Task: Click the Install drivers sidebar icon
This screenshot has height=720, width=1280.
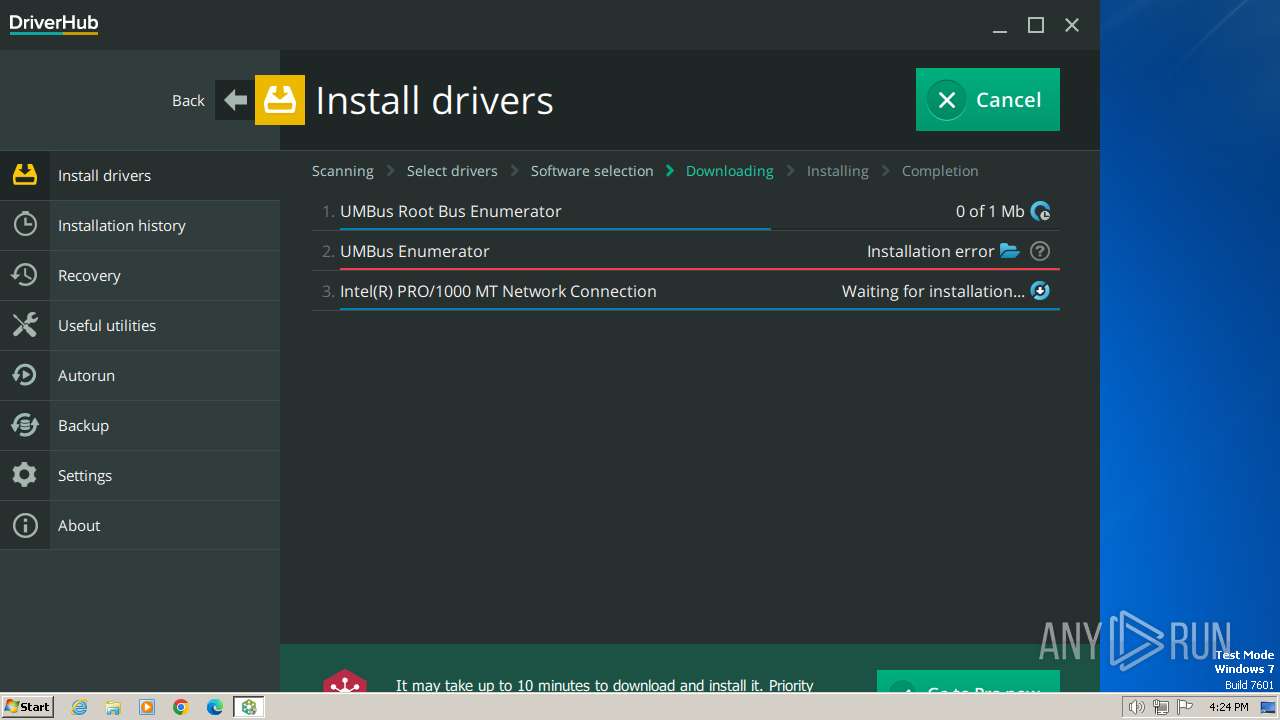Action: pos(25,175)
